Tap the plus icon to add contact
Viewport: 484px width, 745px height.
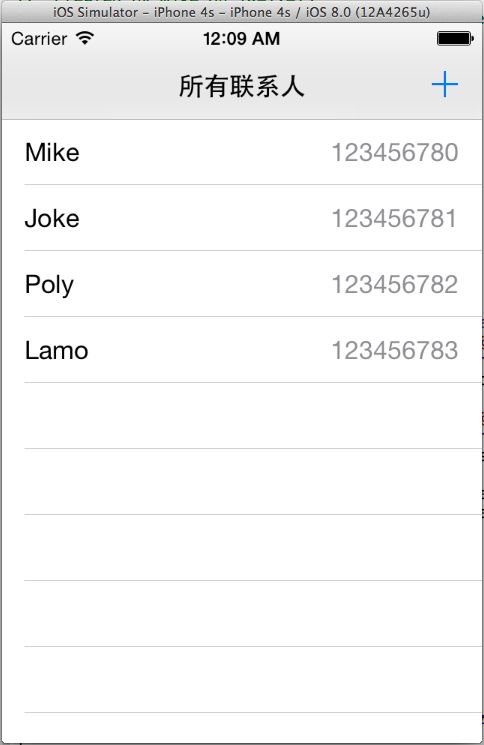pos(445,85)
